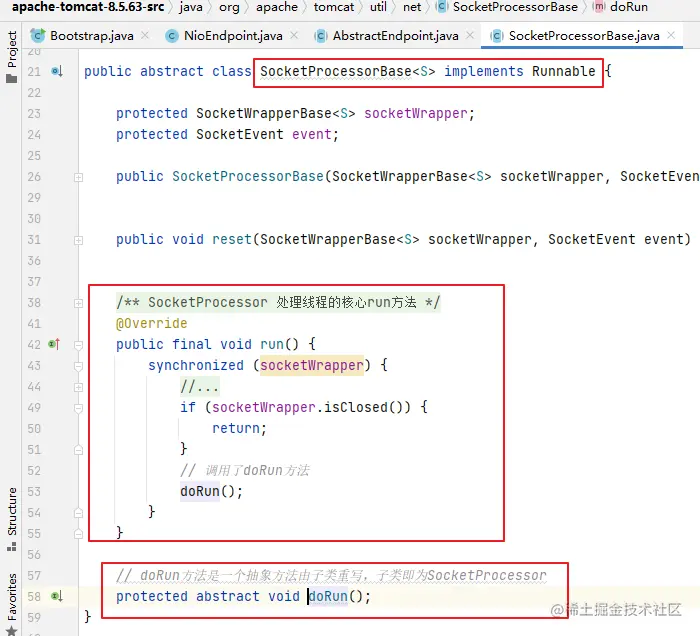Click the NioEndpoint.java class icon
700x636 pixels.
point(171,36)
